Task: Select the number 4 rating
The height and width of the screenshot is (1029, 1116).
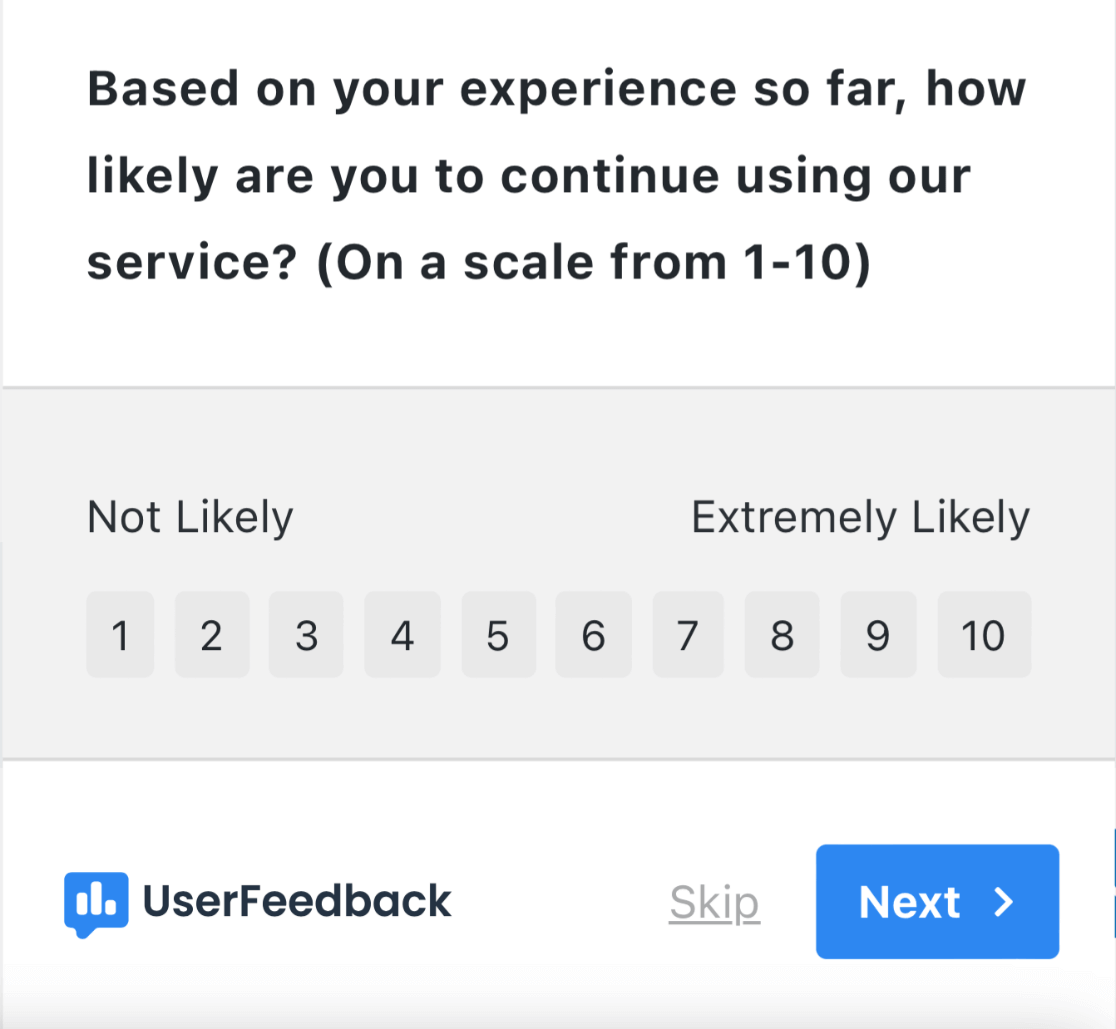Action: 402,635
